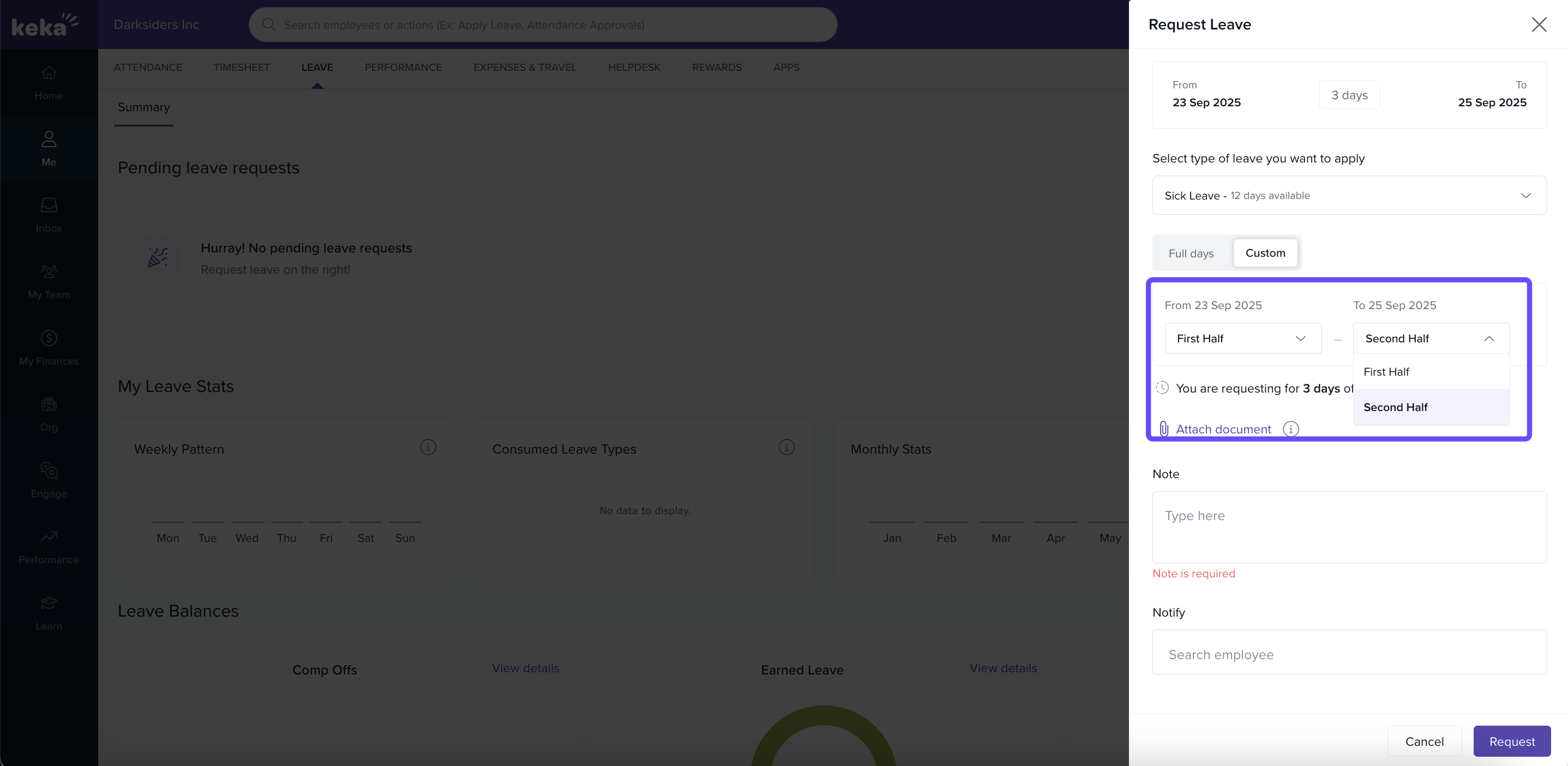Click Weekly Pattern info icon
This screenshot has height=766, width=1568.
pos(428,448)
